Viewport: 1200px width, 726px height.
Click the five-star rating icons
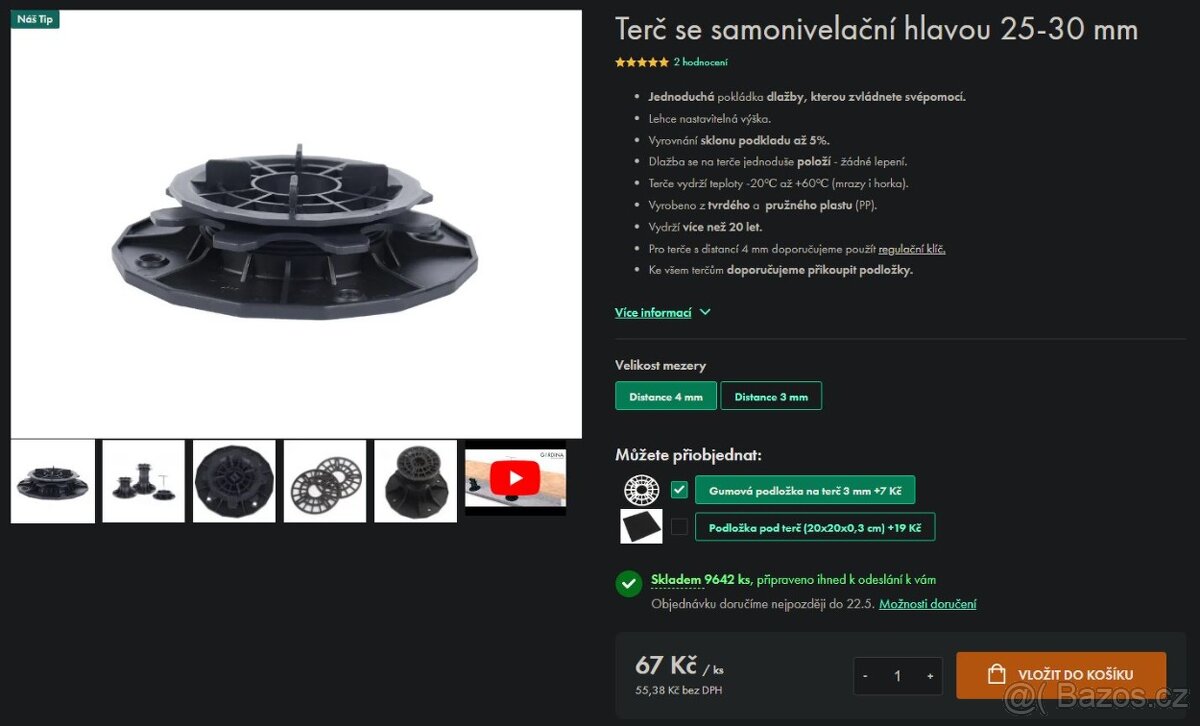pyautogui.click(x=642, y=62)
